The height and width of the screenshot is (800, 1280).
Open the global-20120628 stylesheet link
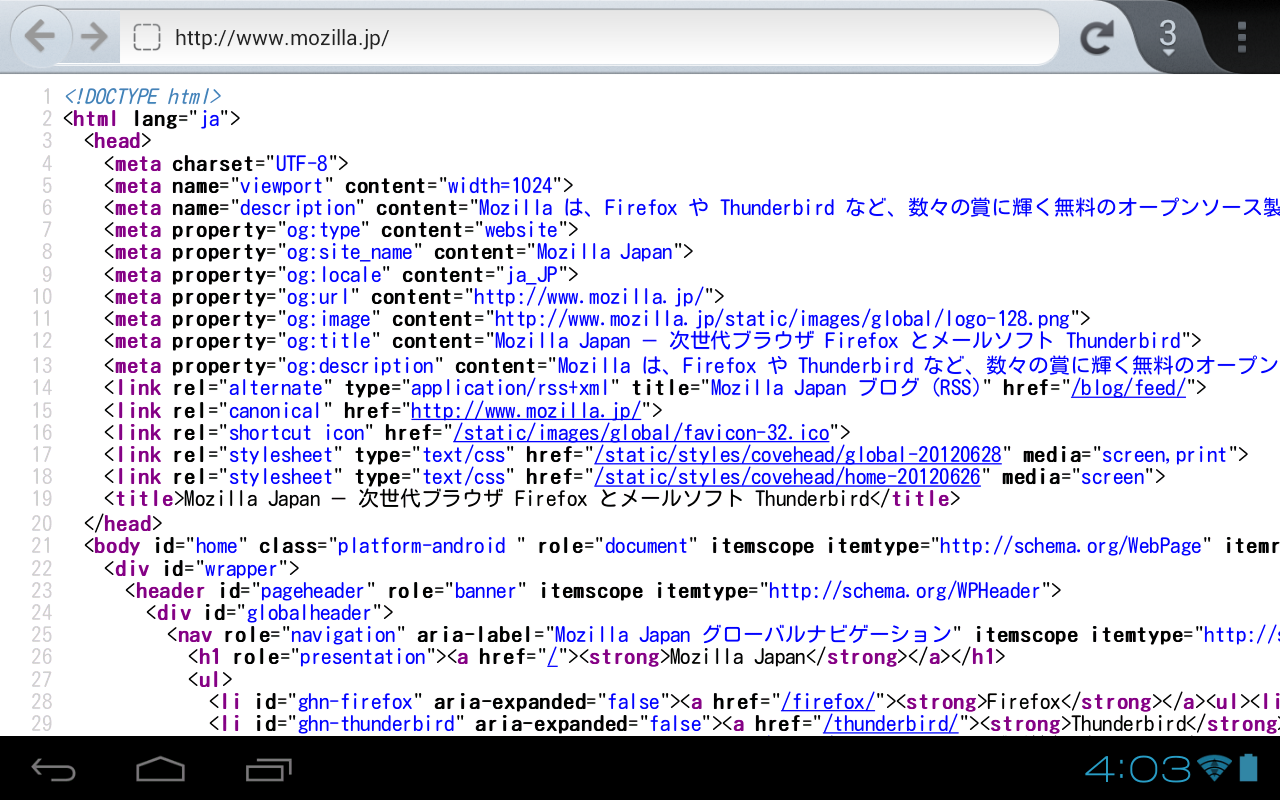(x=798, y=455)
